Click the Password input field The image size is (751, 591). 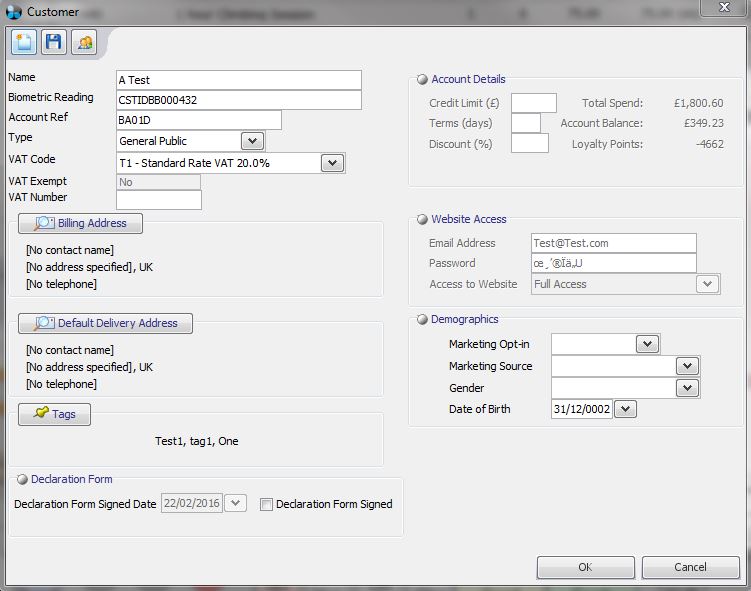coord(614,263)
